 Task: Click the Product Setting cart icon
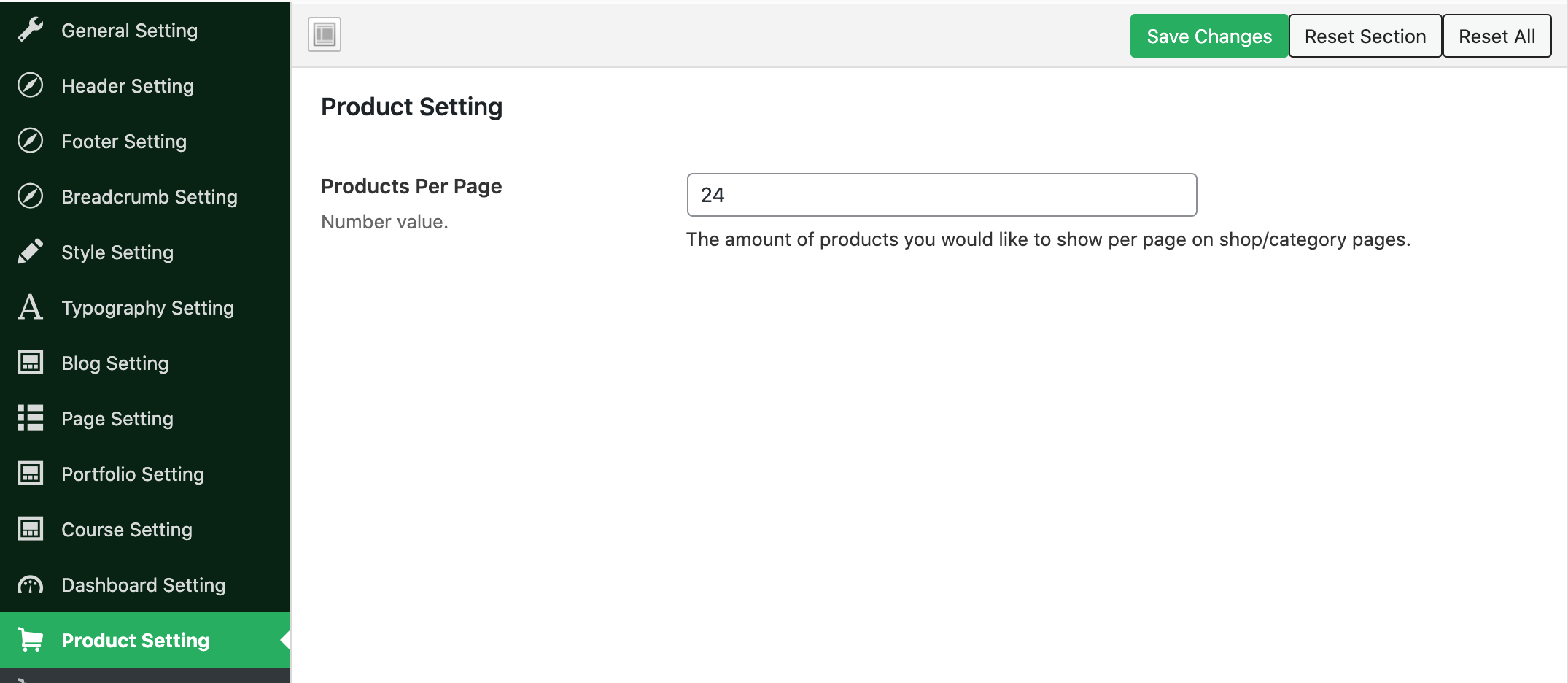[31, 640]
